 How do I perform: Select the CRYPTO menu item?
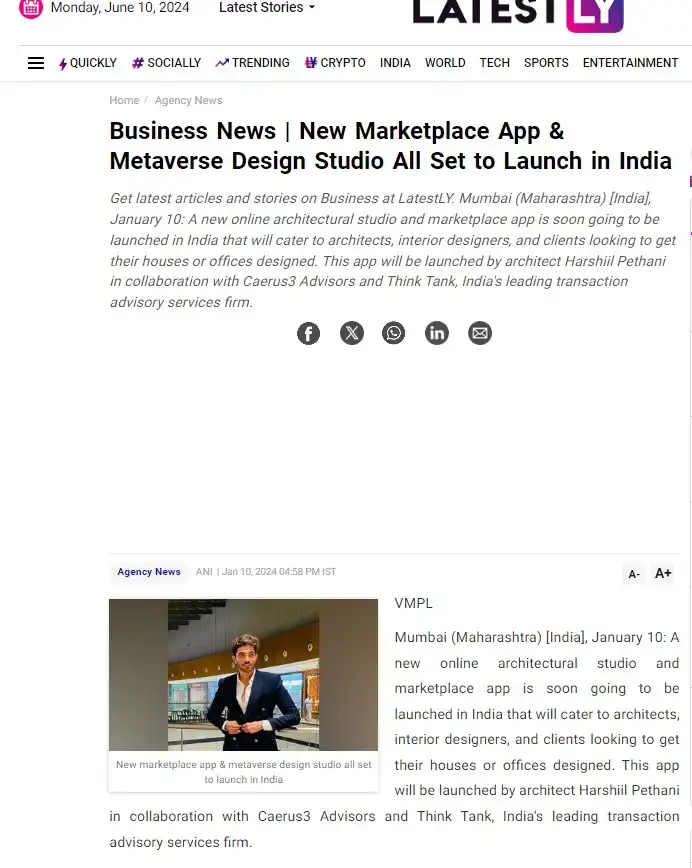(x=335, y=63)
